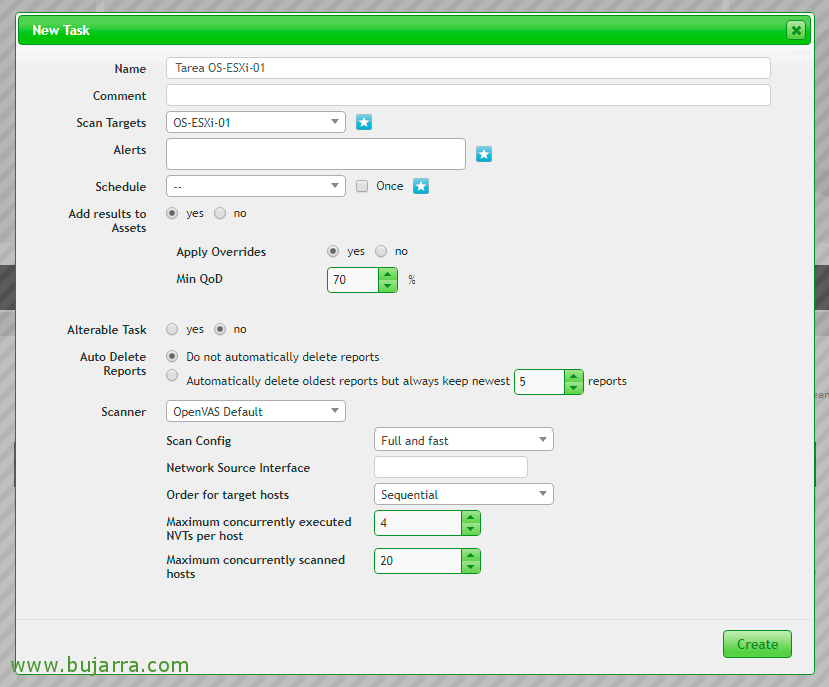Click inside the Alerts list box
829x687 pixels.
point(316,154)
